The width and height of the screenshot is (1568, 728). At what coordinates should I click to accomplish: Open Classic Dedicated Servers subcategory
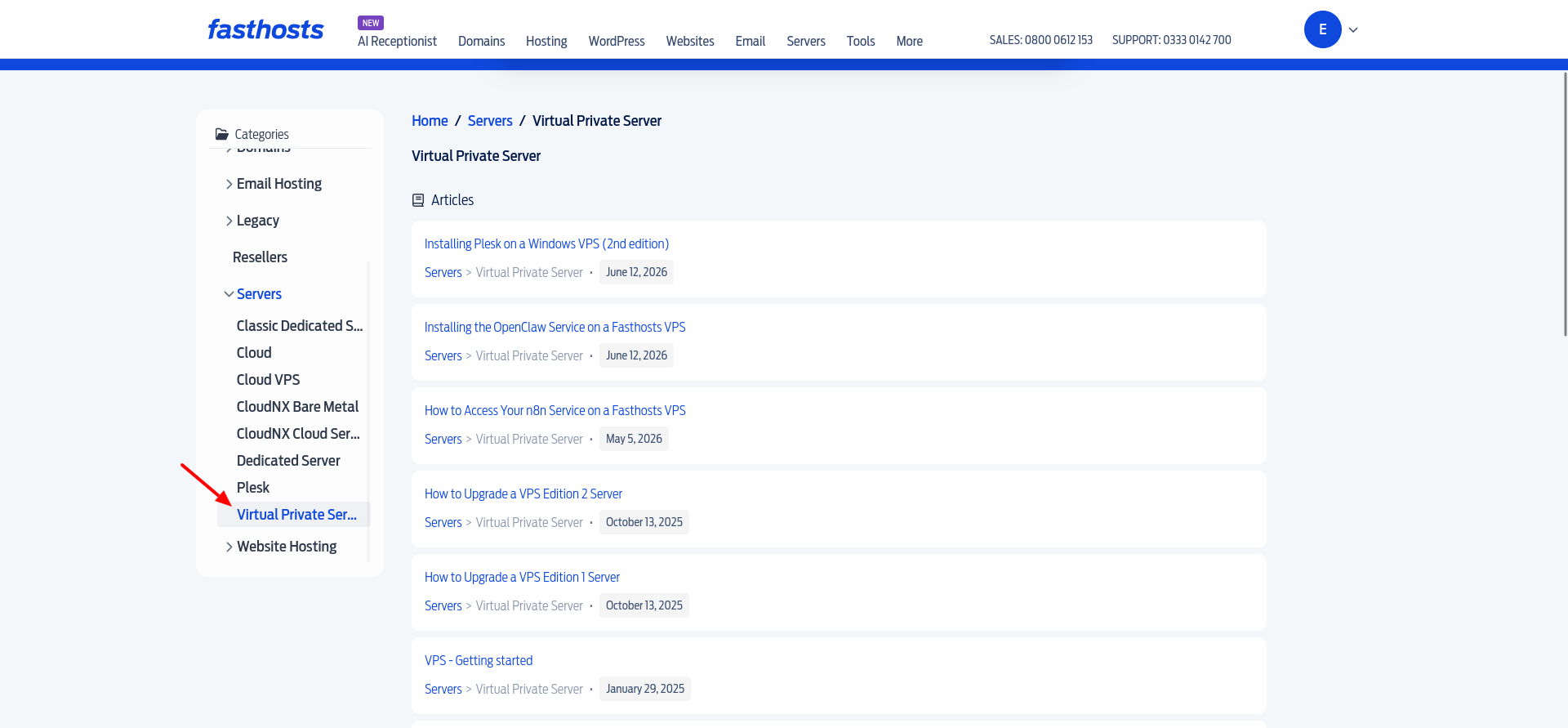[300, 326]
